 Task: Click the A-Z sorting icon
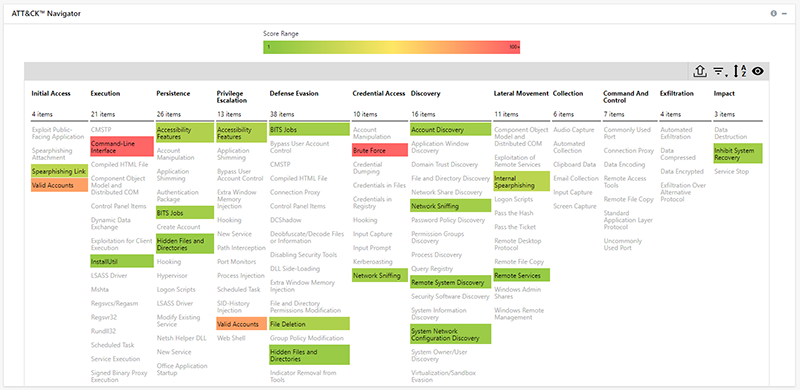(740, 71)
